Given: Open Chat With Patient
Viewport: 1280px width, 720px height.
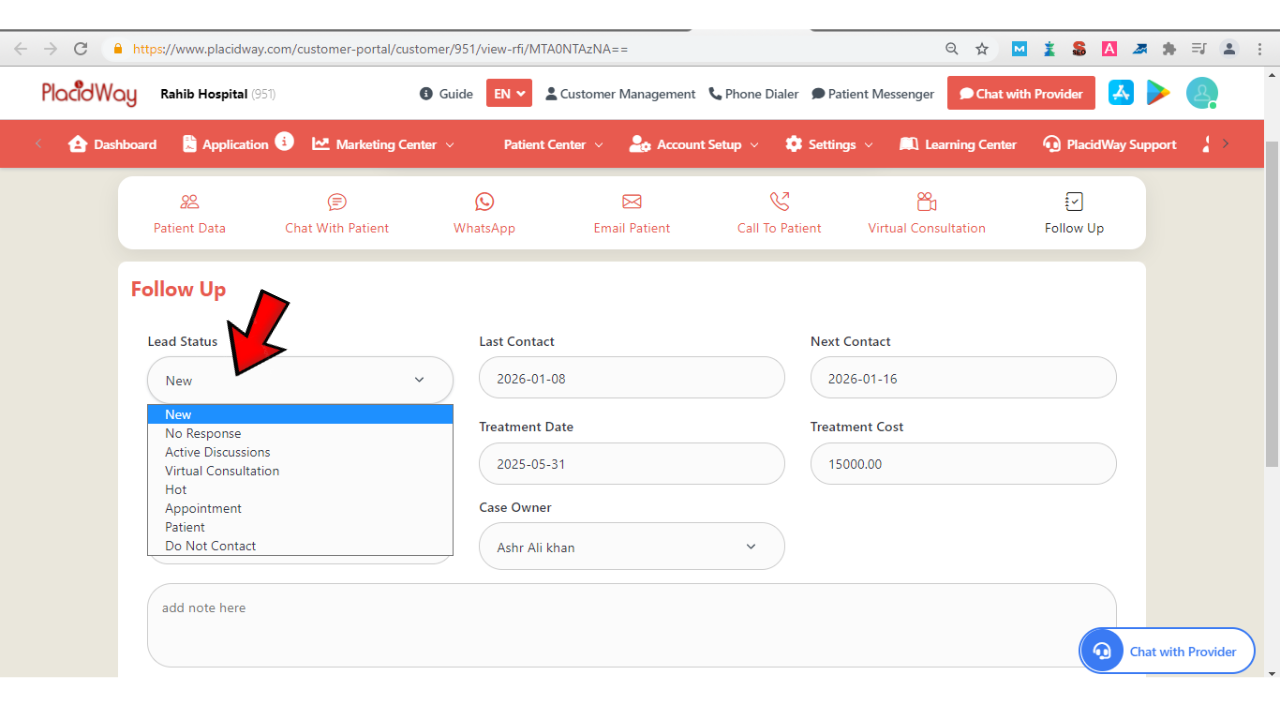Looking at the screenshot, I should pyautogui.click(x=336, y=212).
